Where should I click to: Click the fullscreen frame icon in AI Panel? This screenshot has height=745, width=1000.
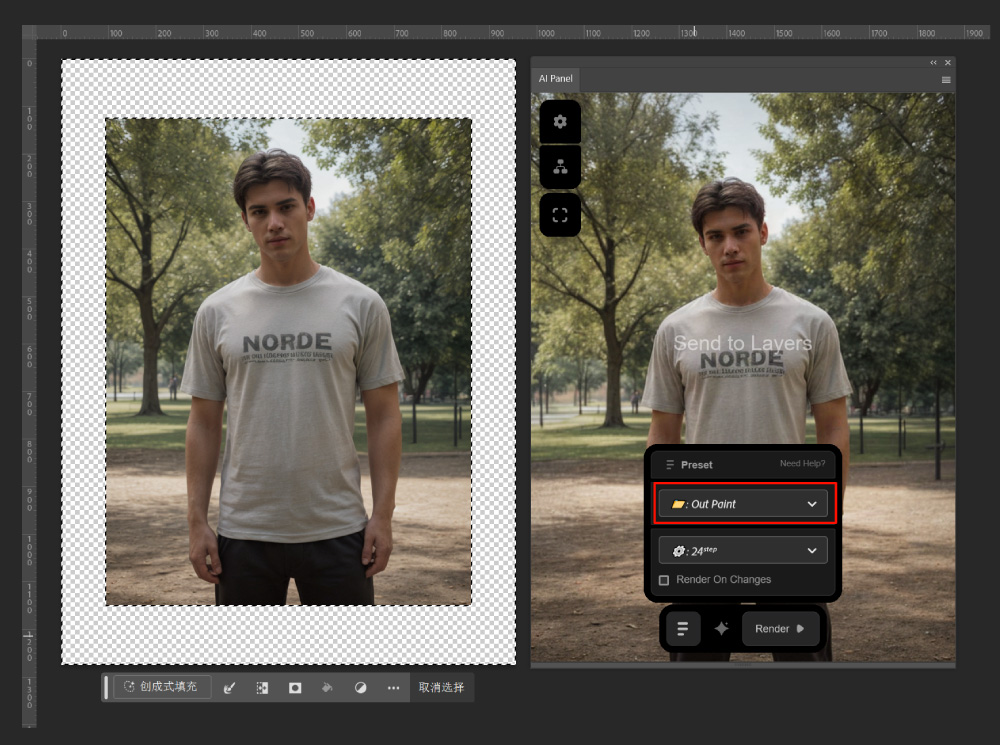click(x=560, y=215)
